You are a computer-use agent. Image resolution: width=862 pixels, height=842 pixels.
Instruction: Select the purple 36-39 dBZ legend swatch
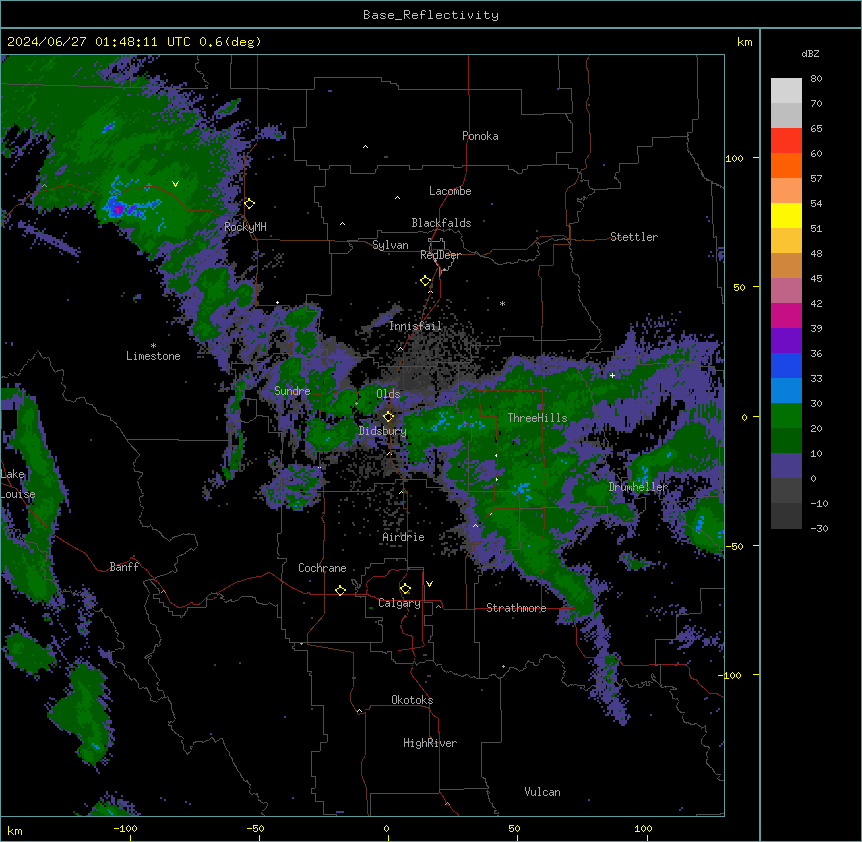(786, 341)
